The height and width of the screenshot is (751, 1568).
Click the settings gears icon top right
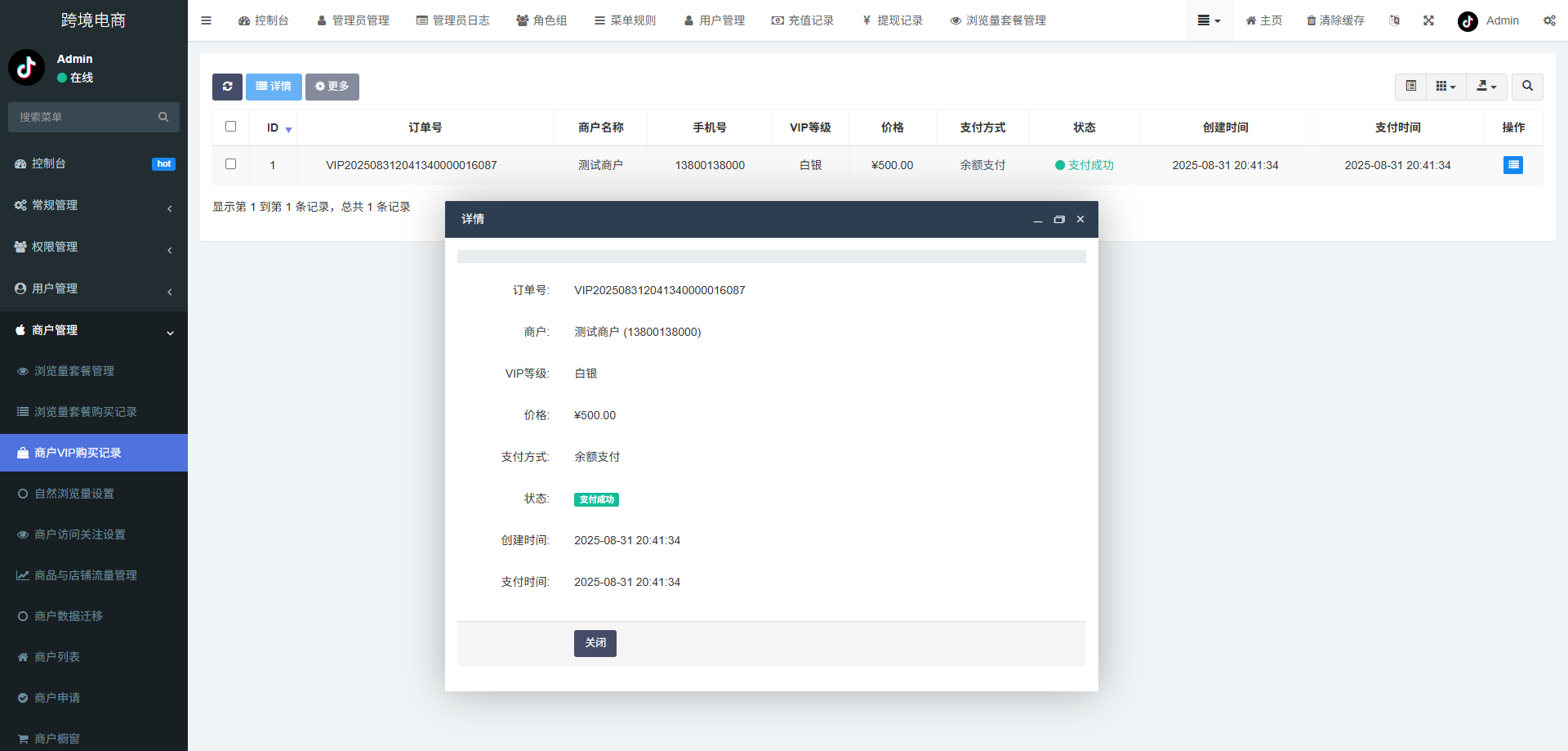(x=1549, y=20)
